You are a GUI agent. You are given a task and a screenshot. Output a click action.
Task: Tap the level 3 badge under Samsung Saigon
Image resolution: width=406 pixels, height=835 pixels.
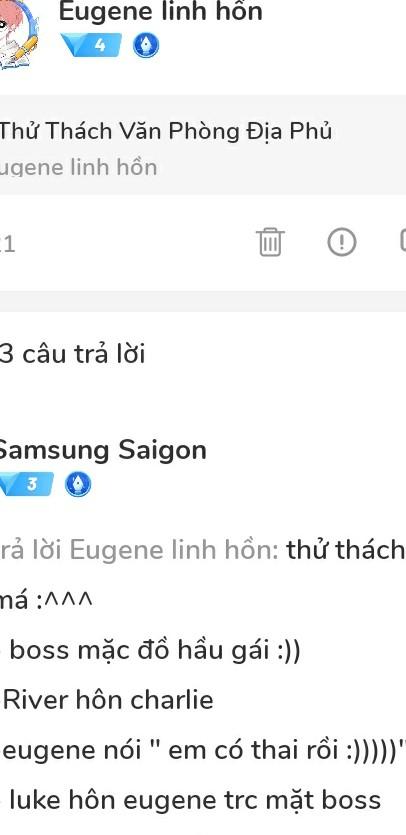tap(26, 485)
